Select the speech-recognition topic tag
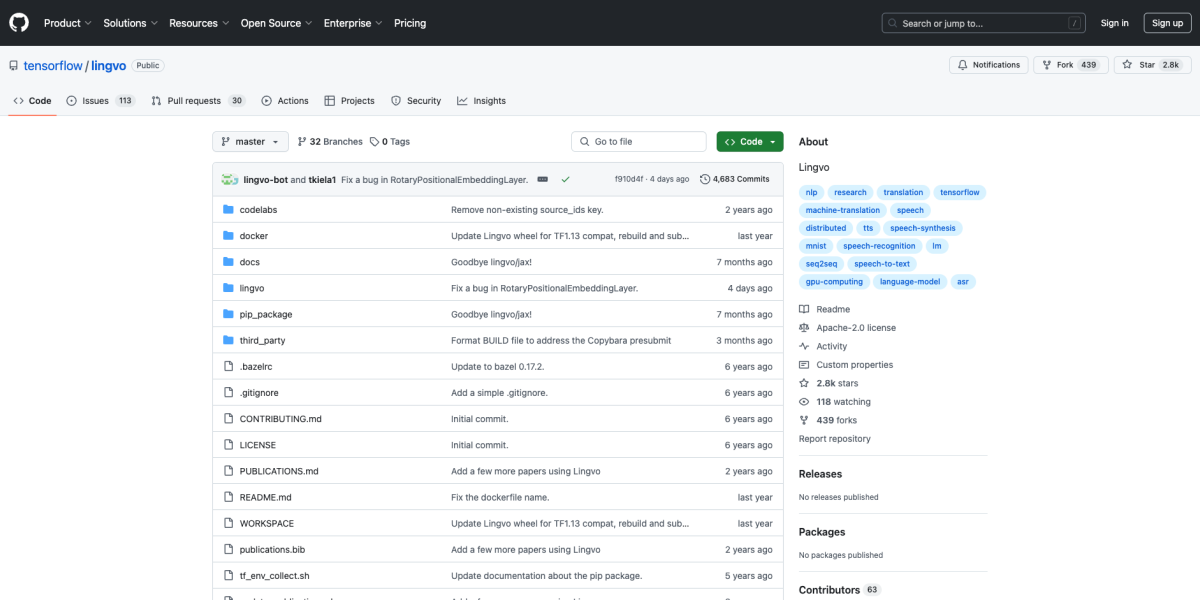 pos(879,246)
